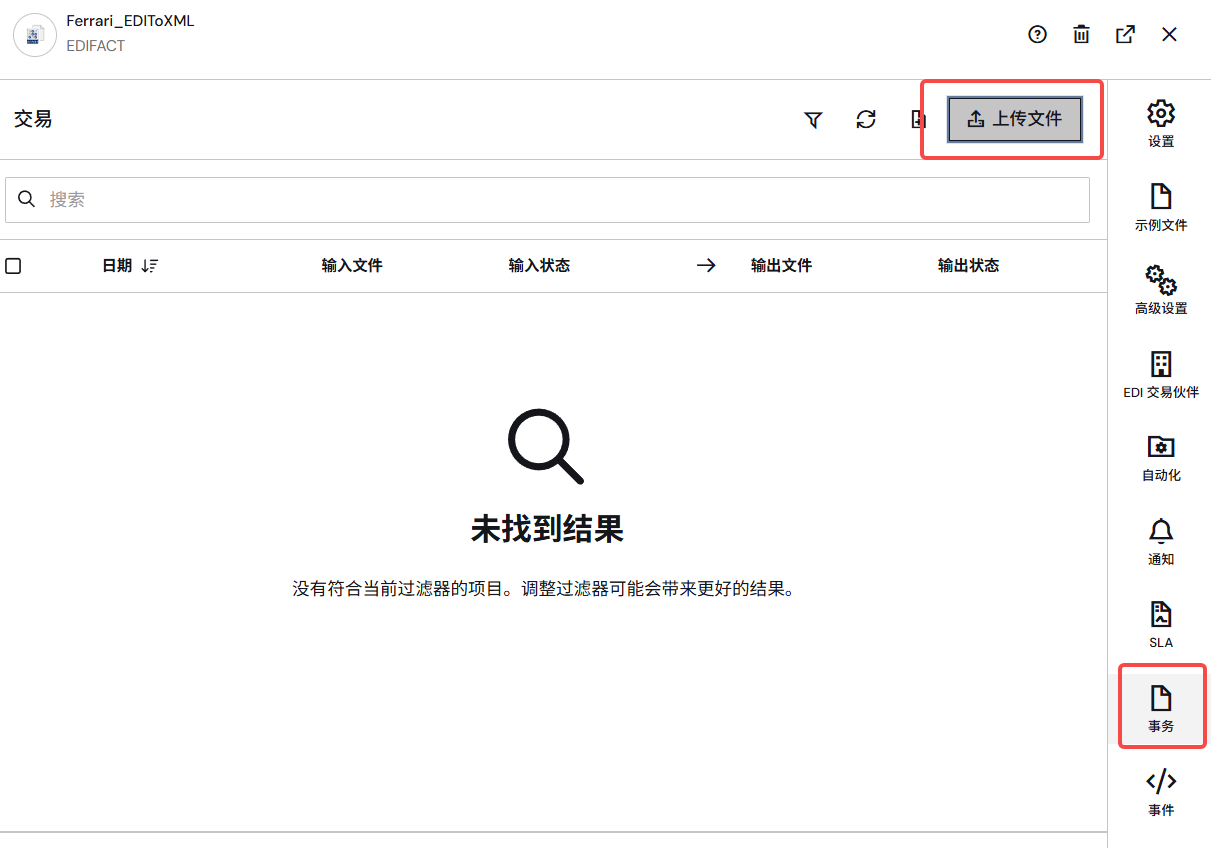Open the 通知 bell tab

point(1161,542)
